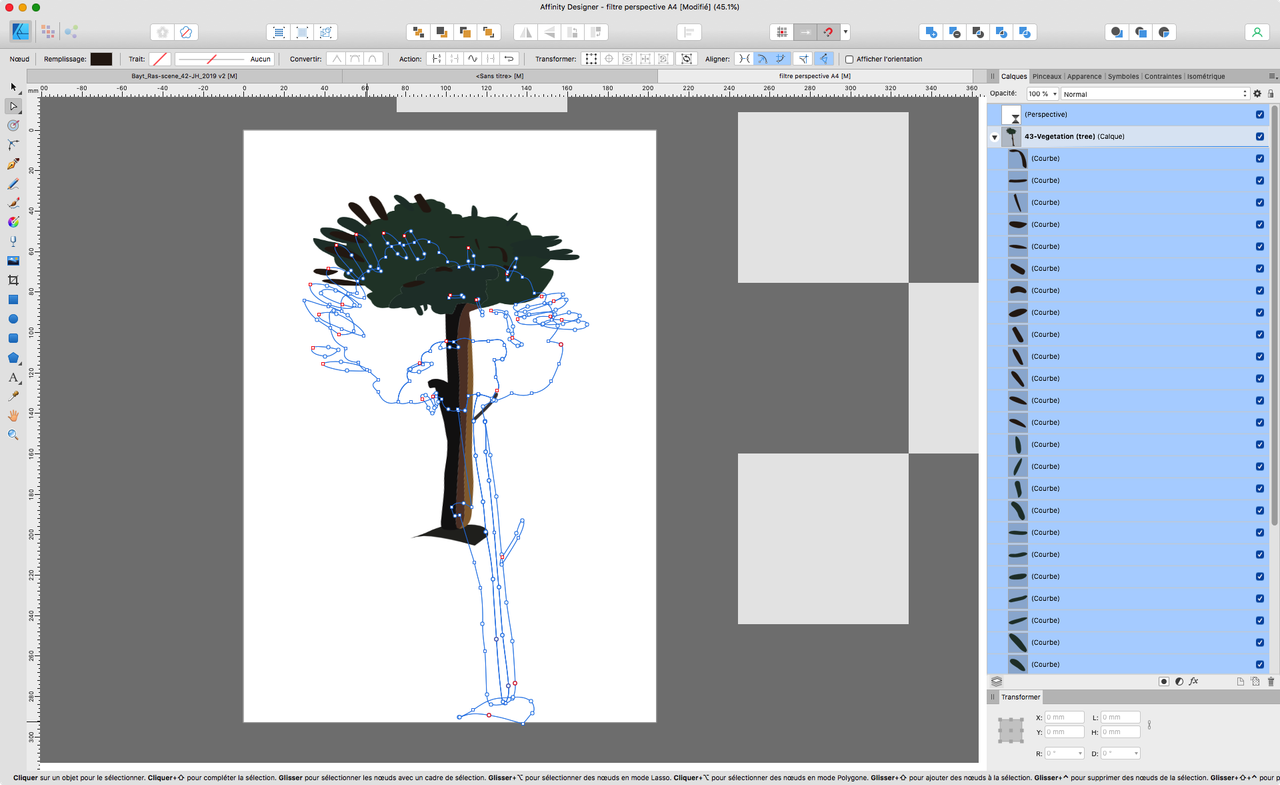Select the Rectangle shape tool
The image size is (1280, 785).
pos(13,299)
